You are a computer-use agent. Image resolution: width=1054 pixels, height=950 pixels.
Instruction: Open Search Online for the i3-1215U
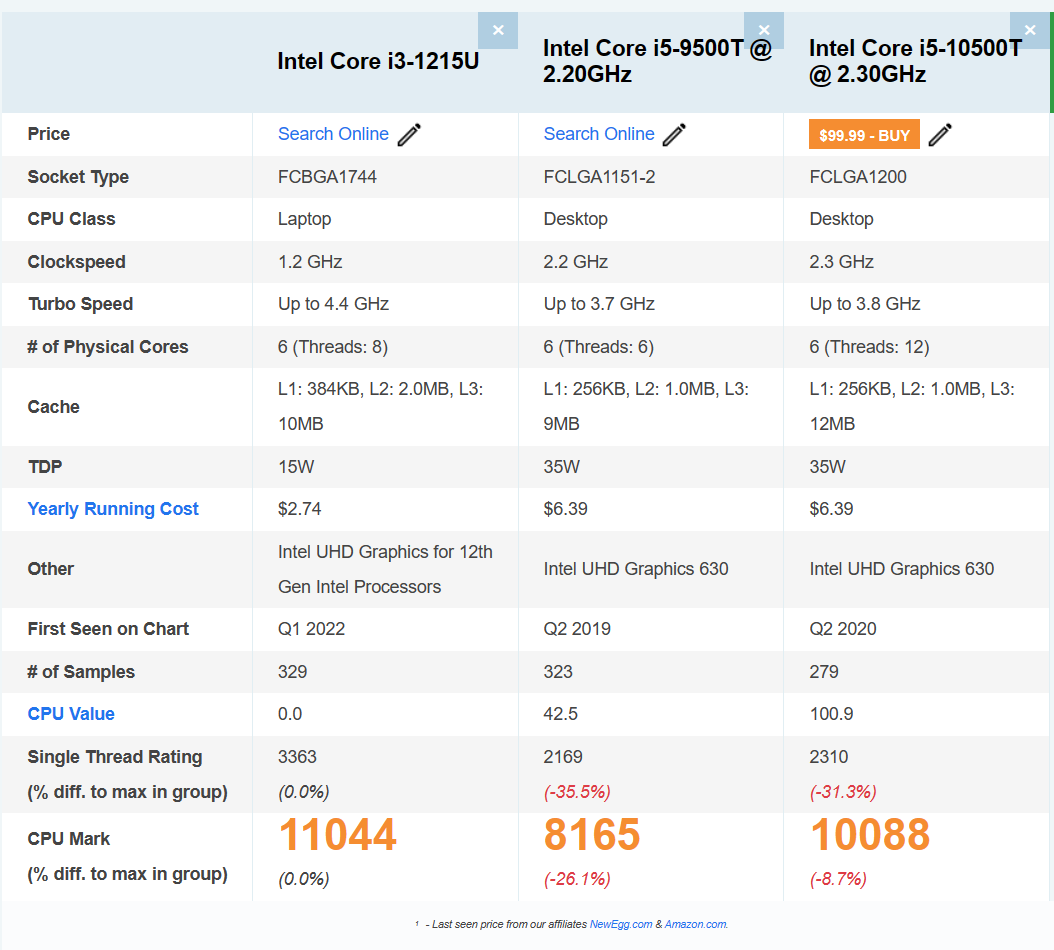coord(333,134)
